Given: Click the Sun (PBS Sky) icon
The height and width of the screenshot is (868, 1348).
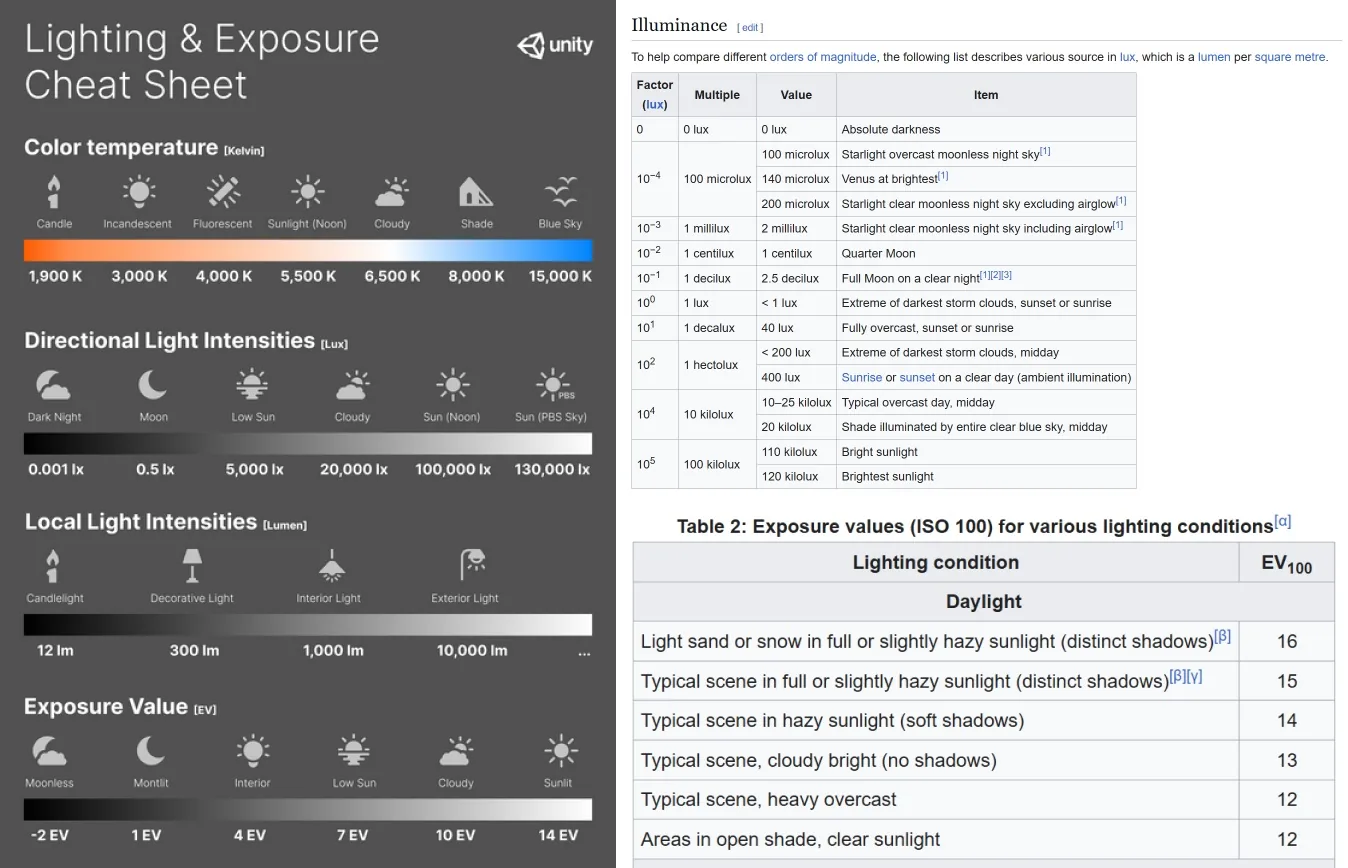Looking at the screenshot, I should pyautogui.click(x=553, y=385).
